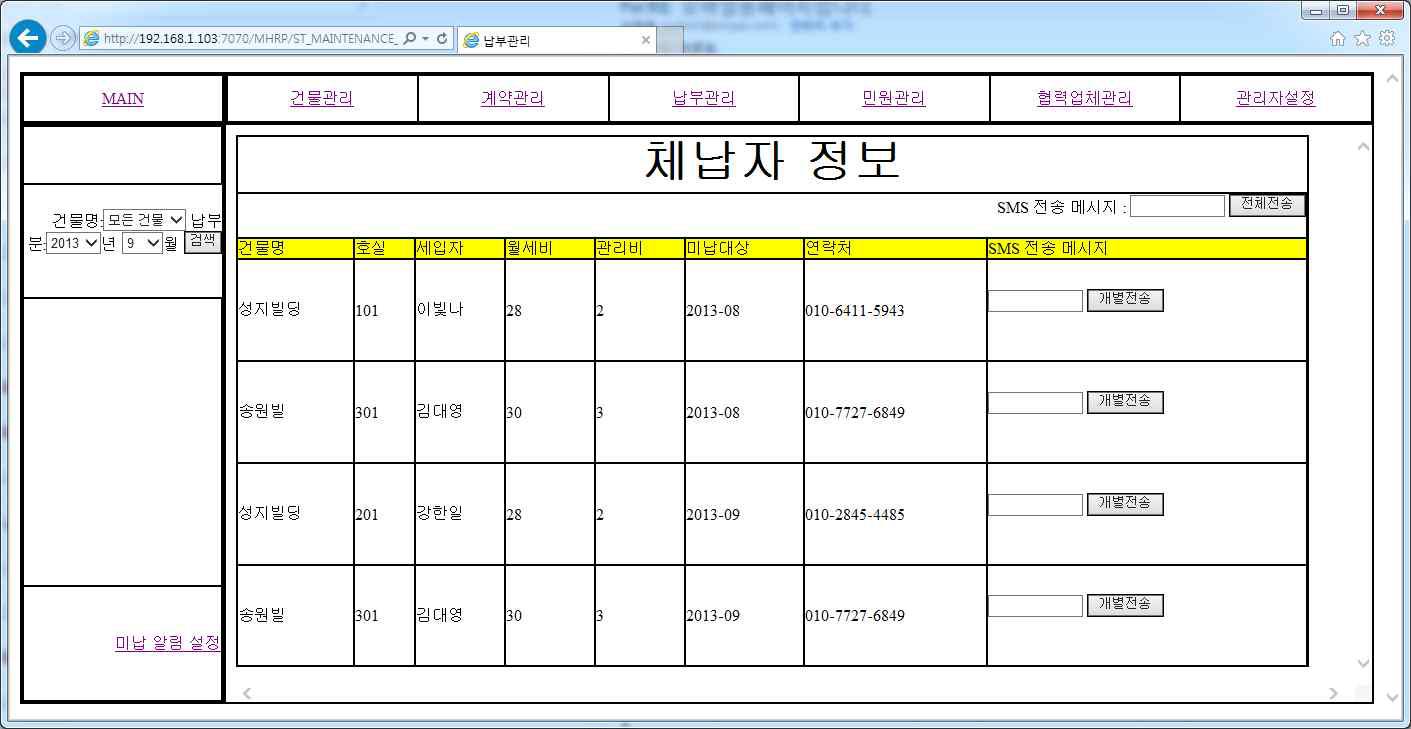1411x729 pixels.
Task: Click the URL address bar field
Action: [x=242, y=39]
